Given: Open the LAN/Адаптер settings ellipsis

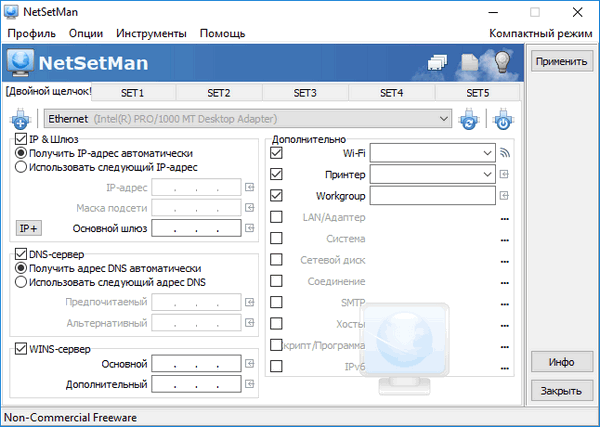Looking at the screenshot, I should [x=505, y=219].
